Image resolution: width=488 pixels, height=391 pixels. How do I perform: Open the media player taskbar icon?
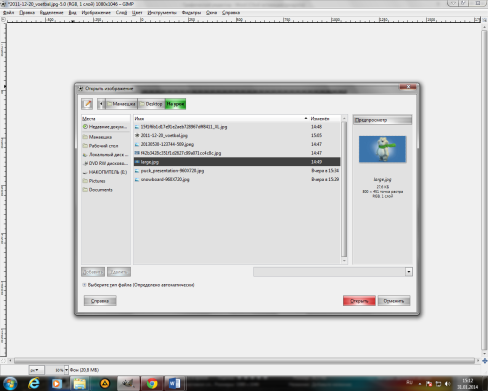[57, 383]
